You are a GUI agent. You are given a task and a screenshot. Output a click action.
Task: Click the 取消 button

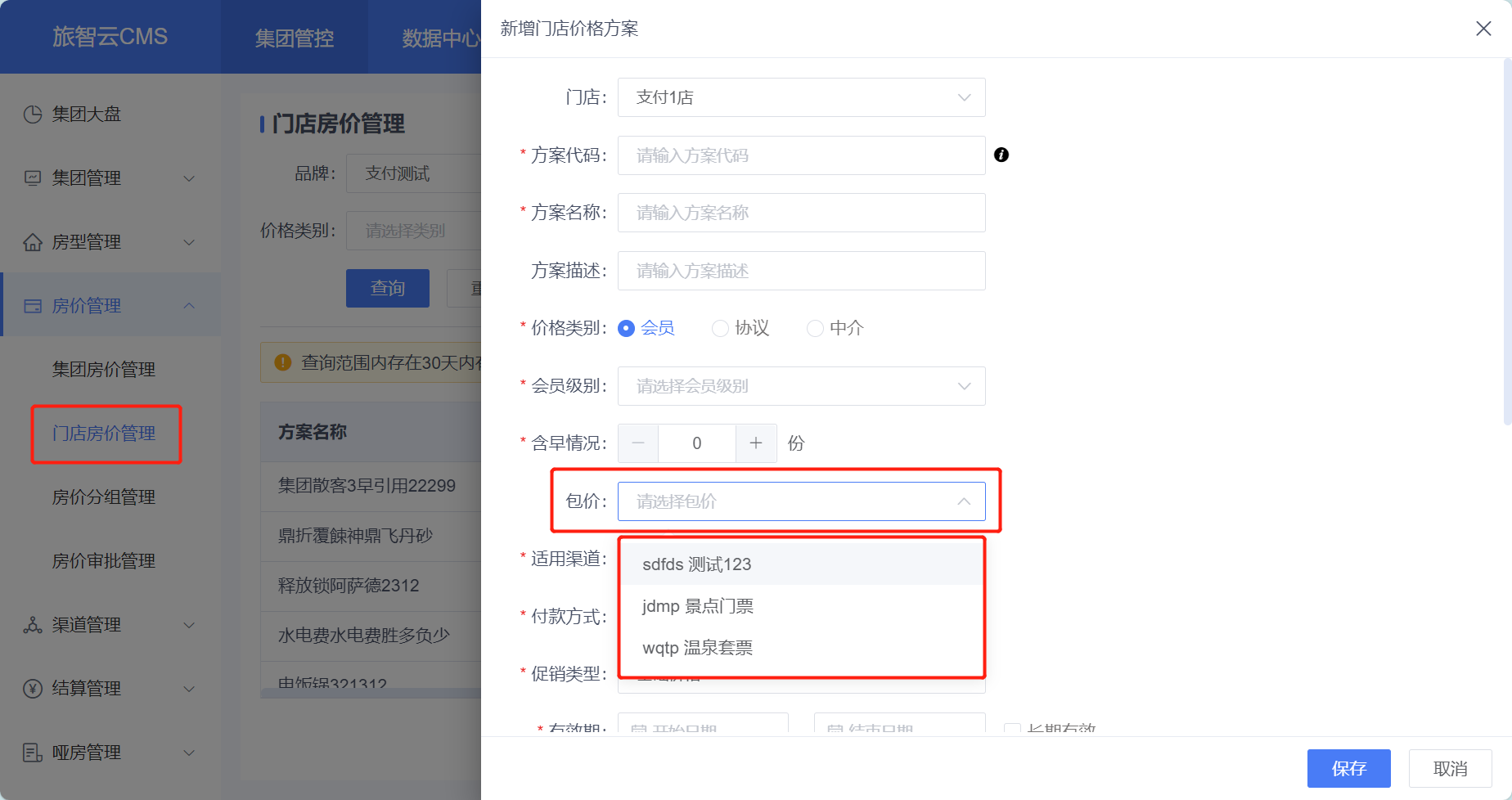(x=1451, y=769)
